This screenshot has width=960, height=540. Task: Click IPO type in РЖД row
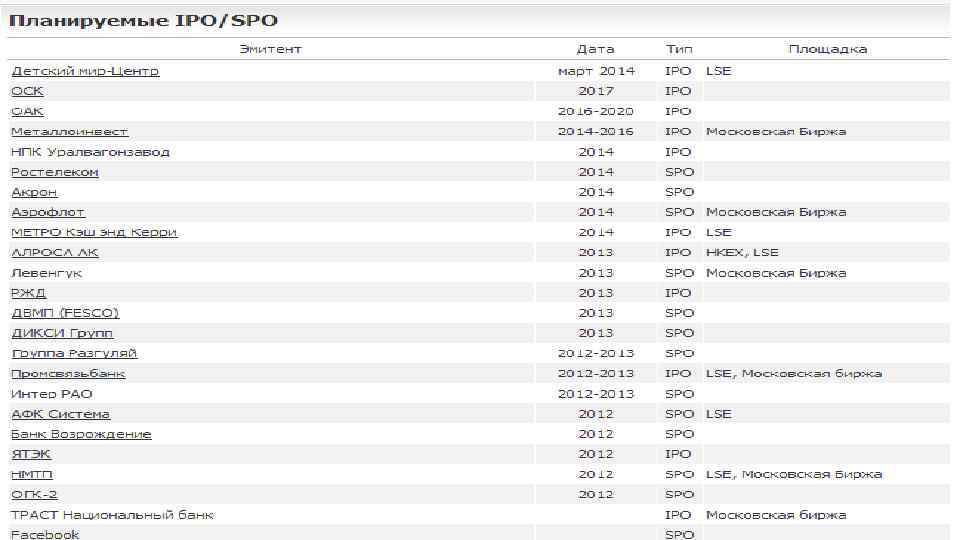pyautogui.click(x=678, y=293)
